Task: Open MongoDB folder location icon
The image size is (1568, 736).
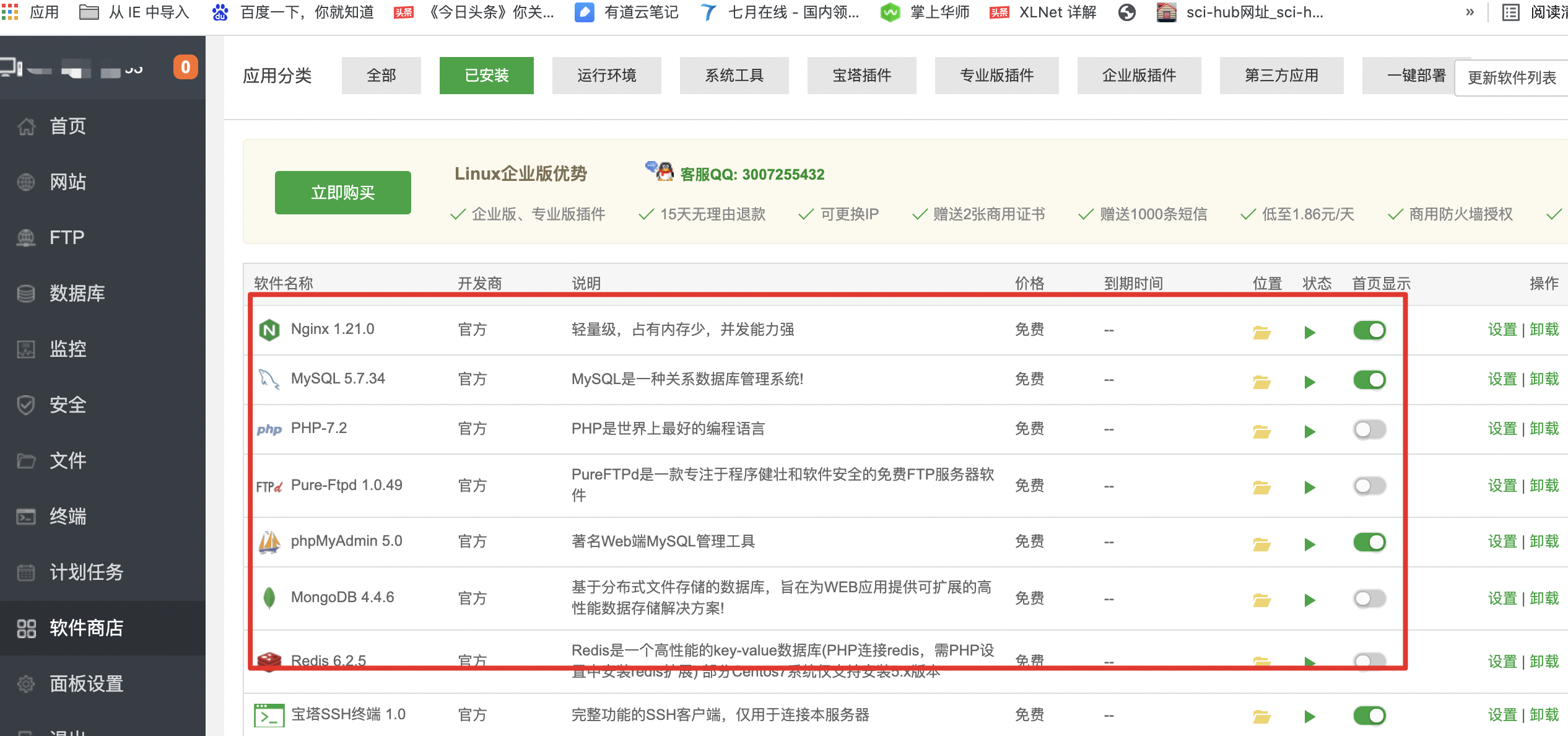Action: (x=1261, y=600)
